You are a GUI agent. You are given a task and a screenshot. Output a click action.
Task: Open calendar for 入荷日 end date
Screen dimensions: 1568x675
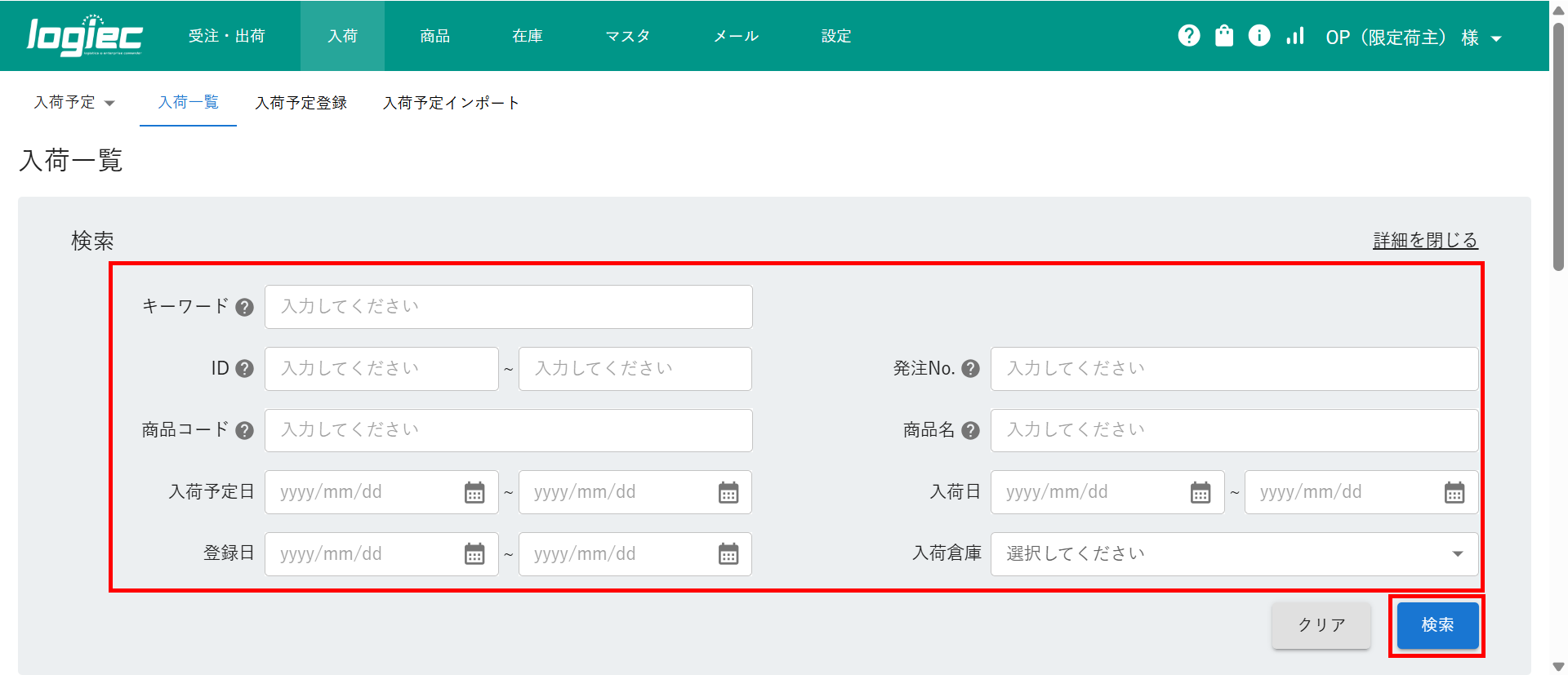tap(1454, 493)
